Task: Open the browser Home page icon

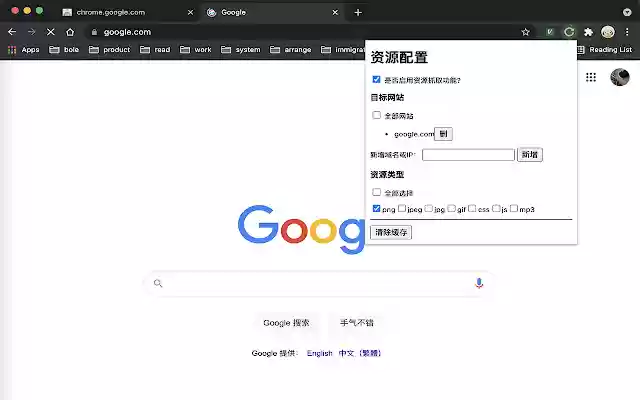Action: 70,32
